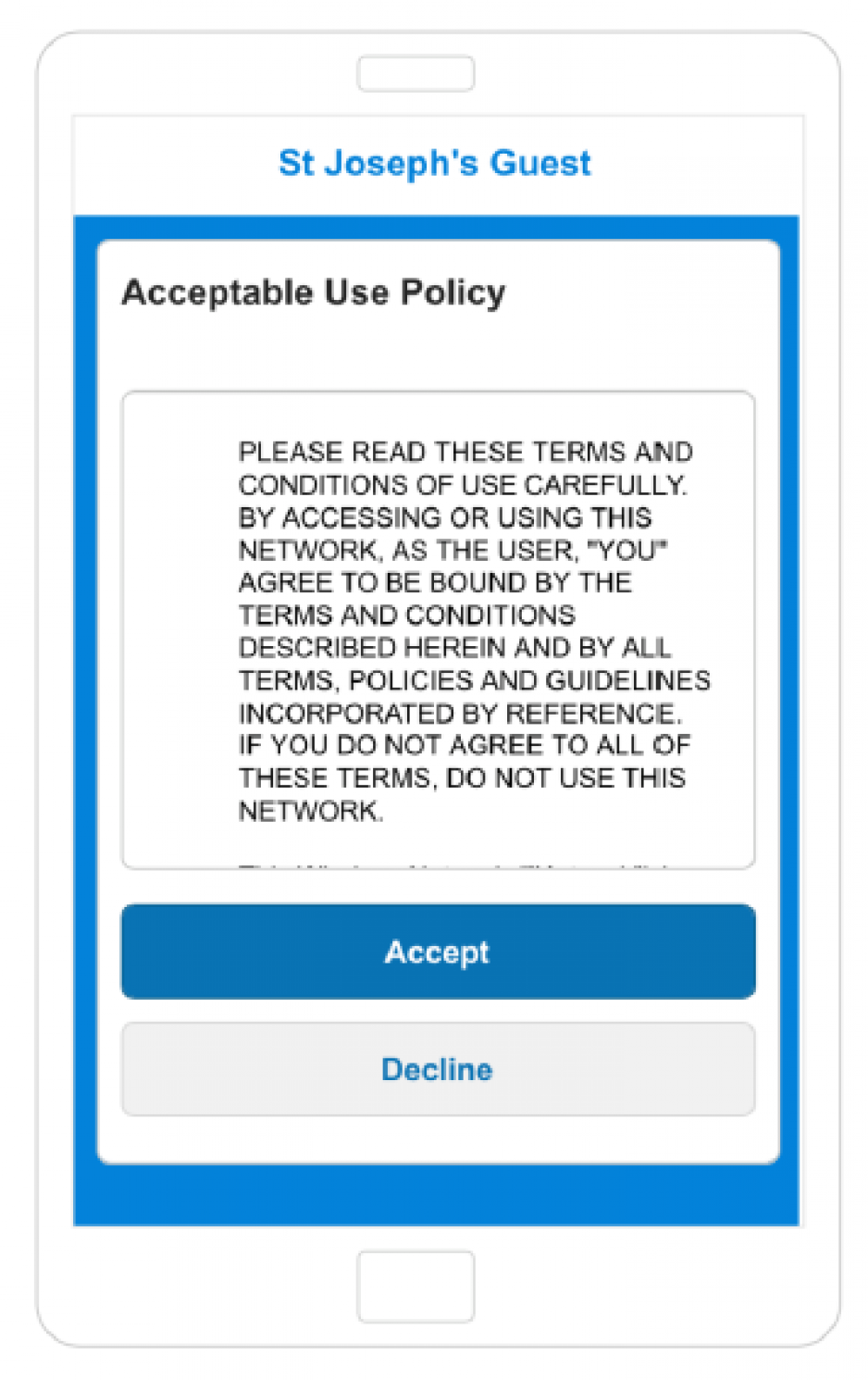Click the cut-off text at the terms box bottom
This screenshot has width=868, height=1380.
[453, 865]
